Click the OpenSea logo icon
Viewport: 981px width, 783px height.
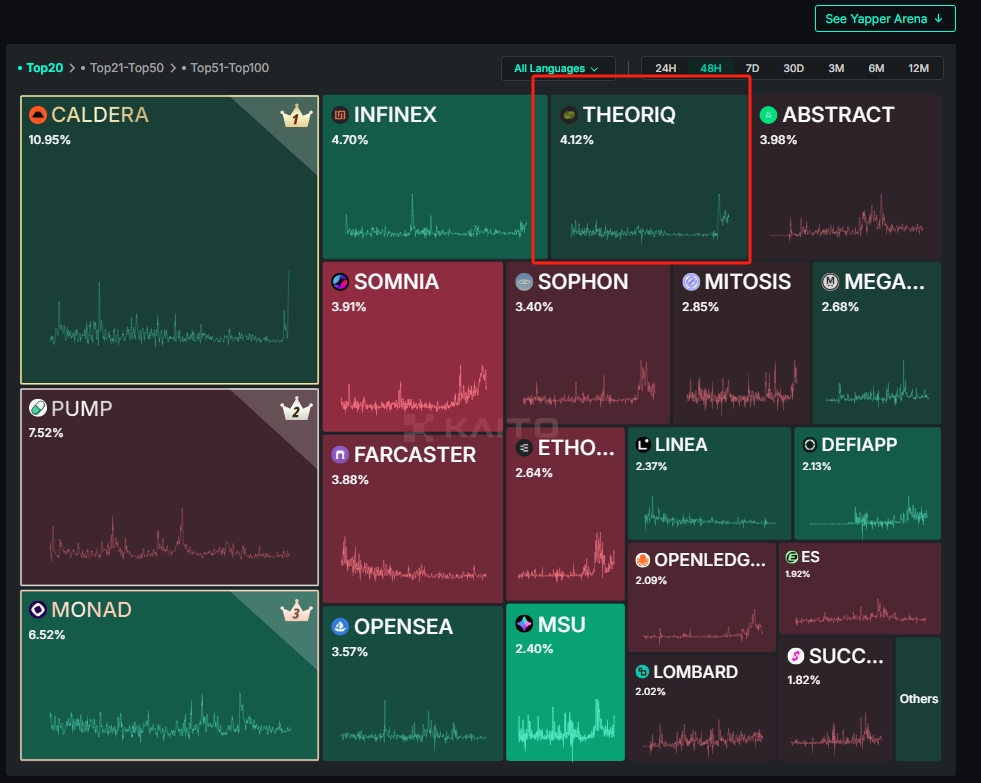tap(340, 627)
